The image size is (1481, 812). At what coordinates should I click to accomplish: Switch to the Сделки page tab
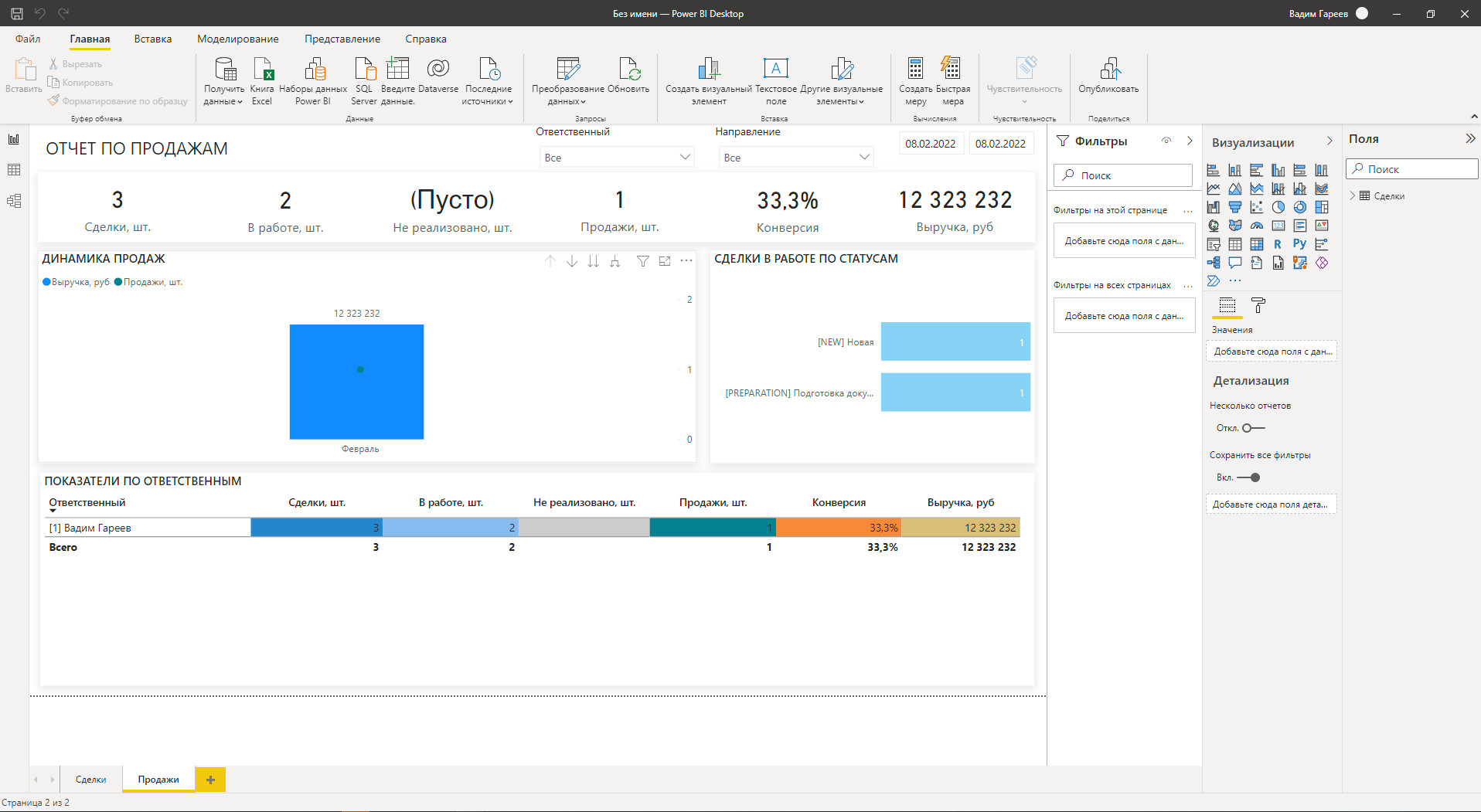click(90, 780)
